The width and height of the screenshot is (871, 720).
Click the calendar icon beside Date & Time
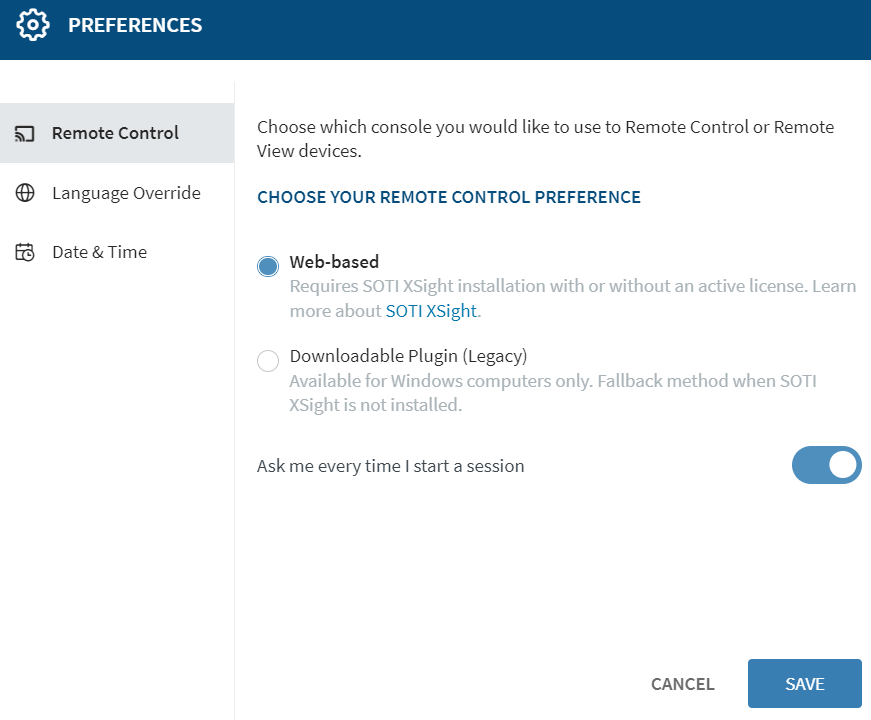(24, 251)
